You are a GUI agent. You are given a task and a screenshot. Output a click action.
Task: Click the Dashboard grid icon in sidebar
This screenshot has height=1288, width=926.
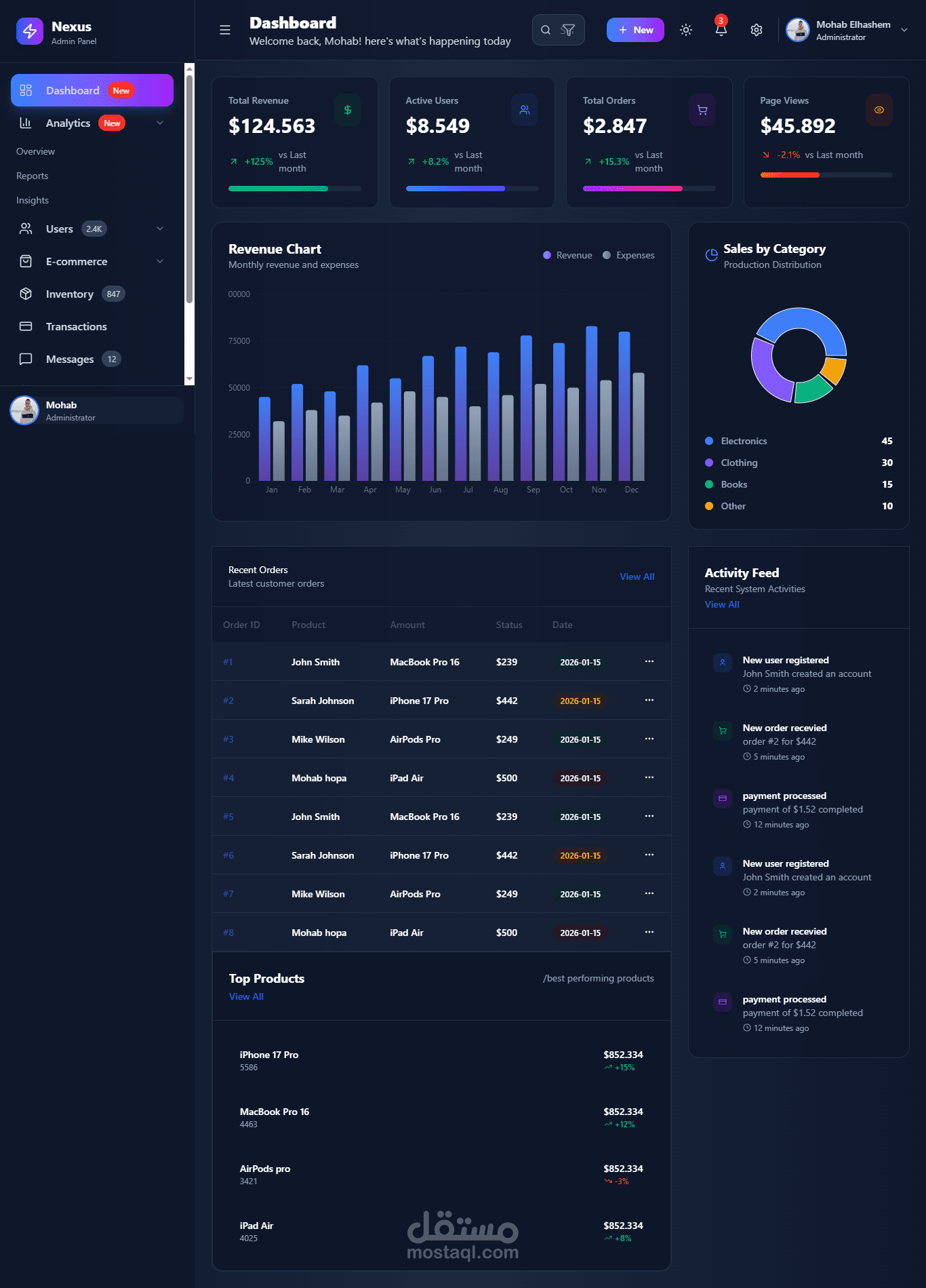pyautogui.click(x=26, y=90)
